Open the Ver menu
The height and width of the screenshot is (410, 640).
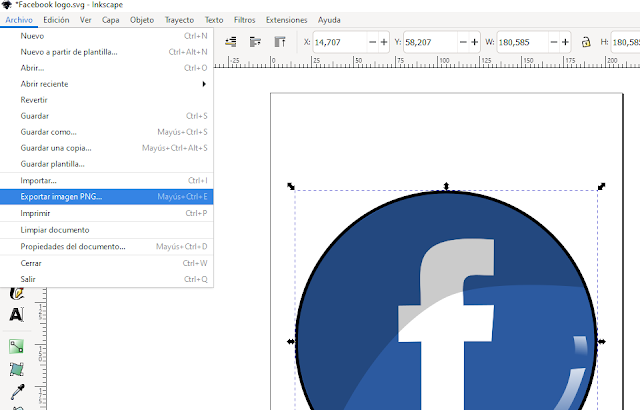(x=85, y=20)
